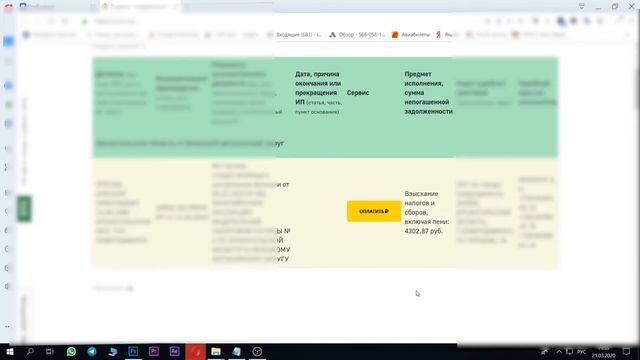Open After Effects from the taskbar

(x=174, y=351)
